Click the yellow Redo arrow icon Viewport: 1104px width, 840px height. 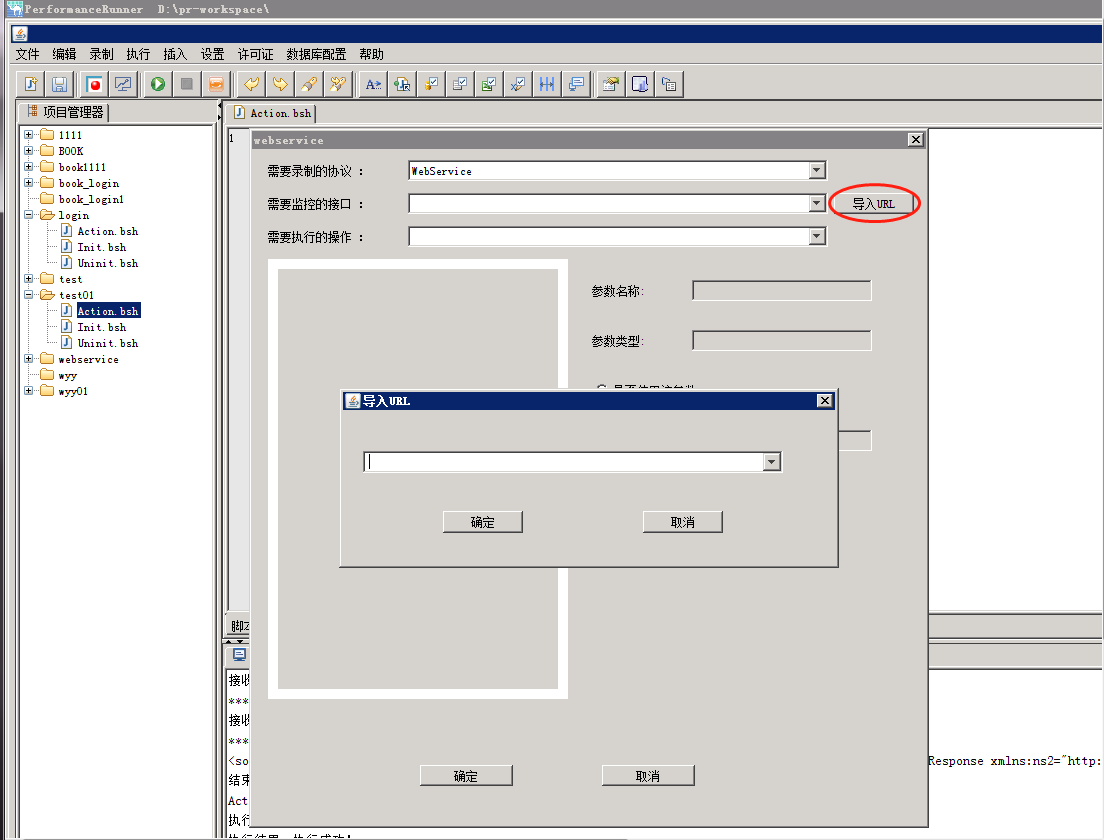pos(280,84)
